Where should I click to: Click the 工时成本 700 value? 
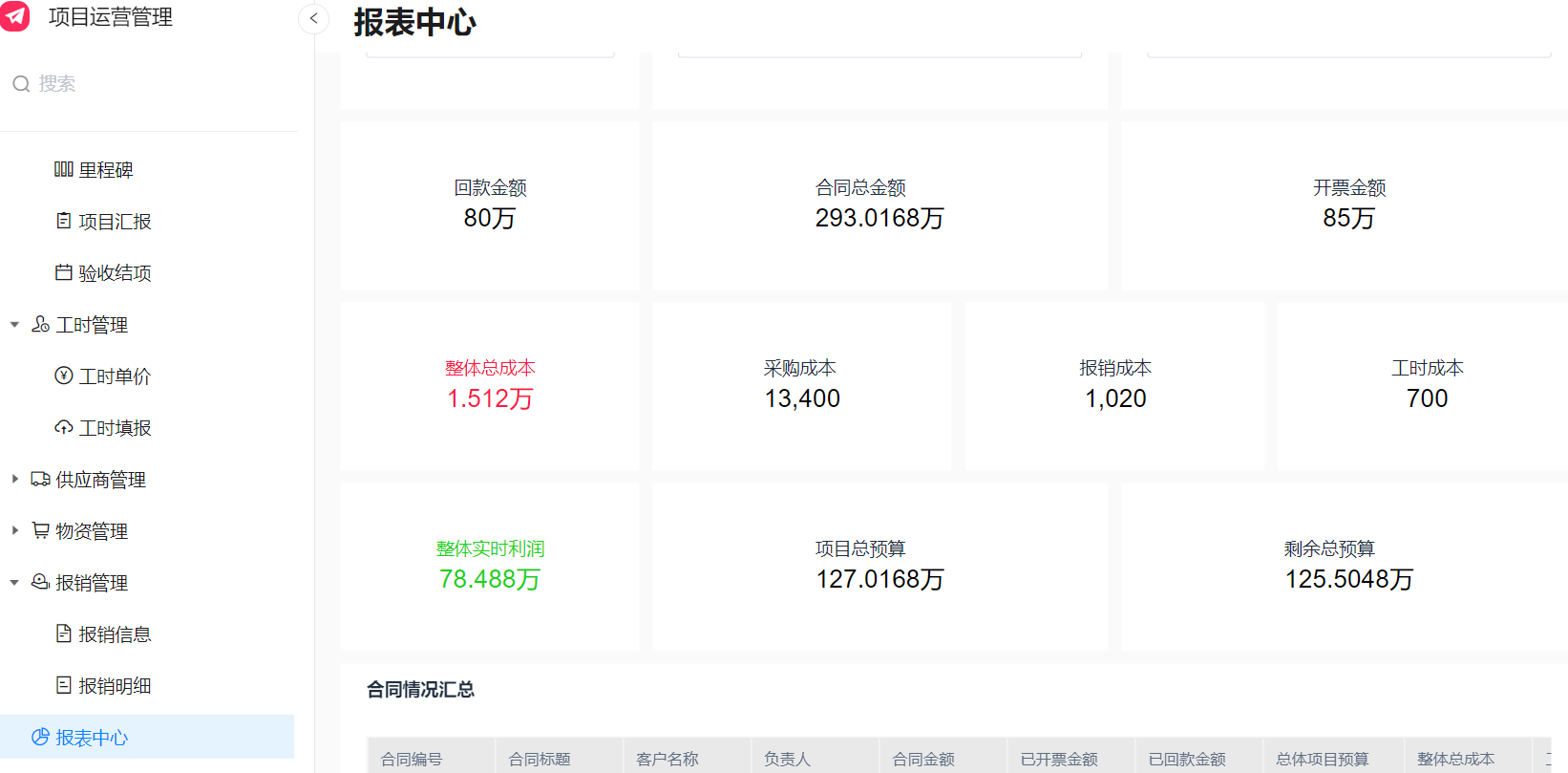pos(1427,398)
